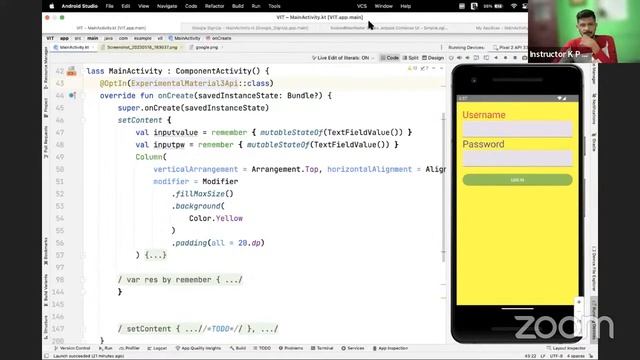Open the Navigate menu
The width and height of the screenshot is (640, 360).
coord(167,6)
